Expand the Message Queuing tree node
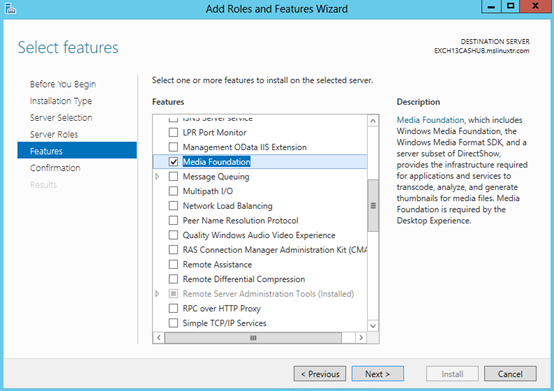The height and width of the screenshot is (391, 554). pyautogui.click(x=158, y=176)
